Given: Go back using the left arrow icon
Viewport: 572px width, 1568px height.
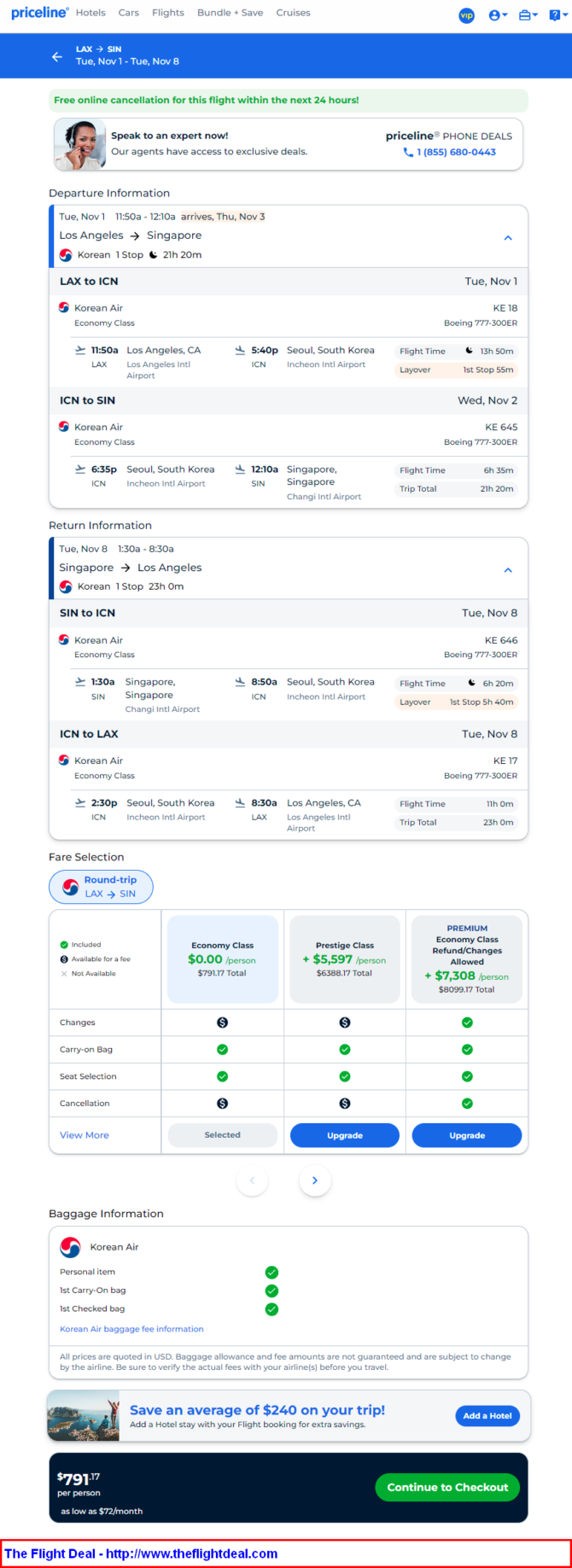Looking at the screenshot, I should [57, 56].
